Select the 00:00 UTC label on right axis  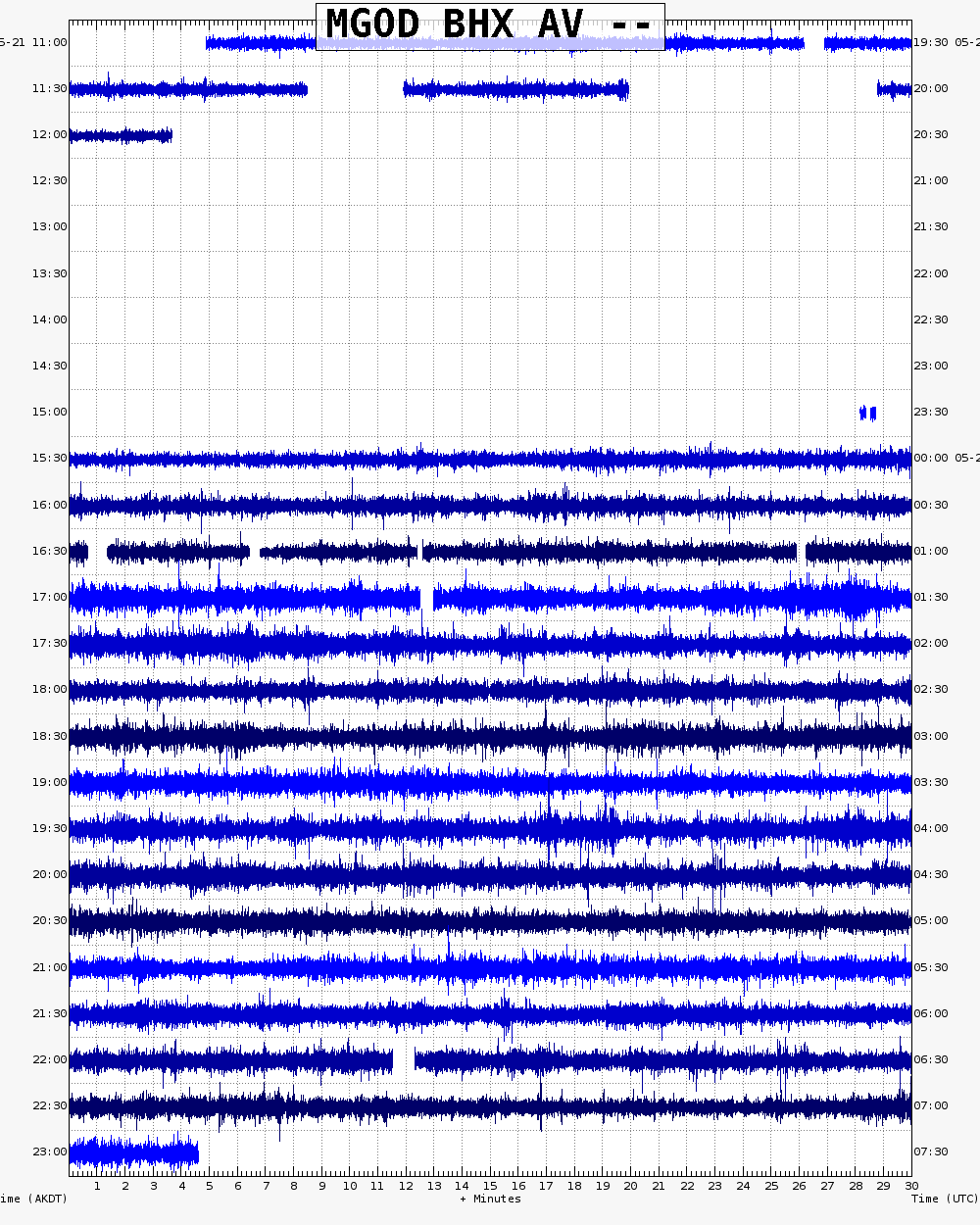[x=930, y=458]
